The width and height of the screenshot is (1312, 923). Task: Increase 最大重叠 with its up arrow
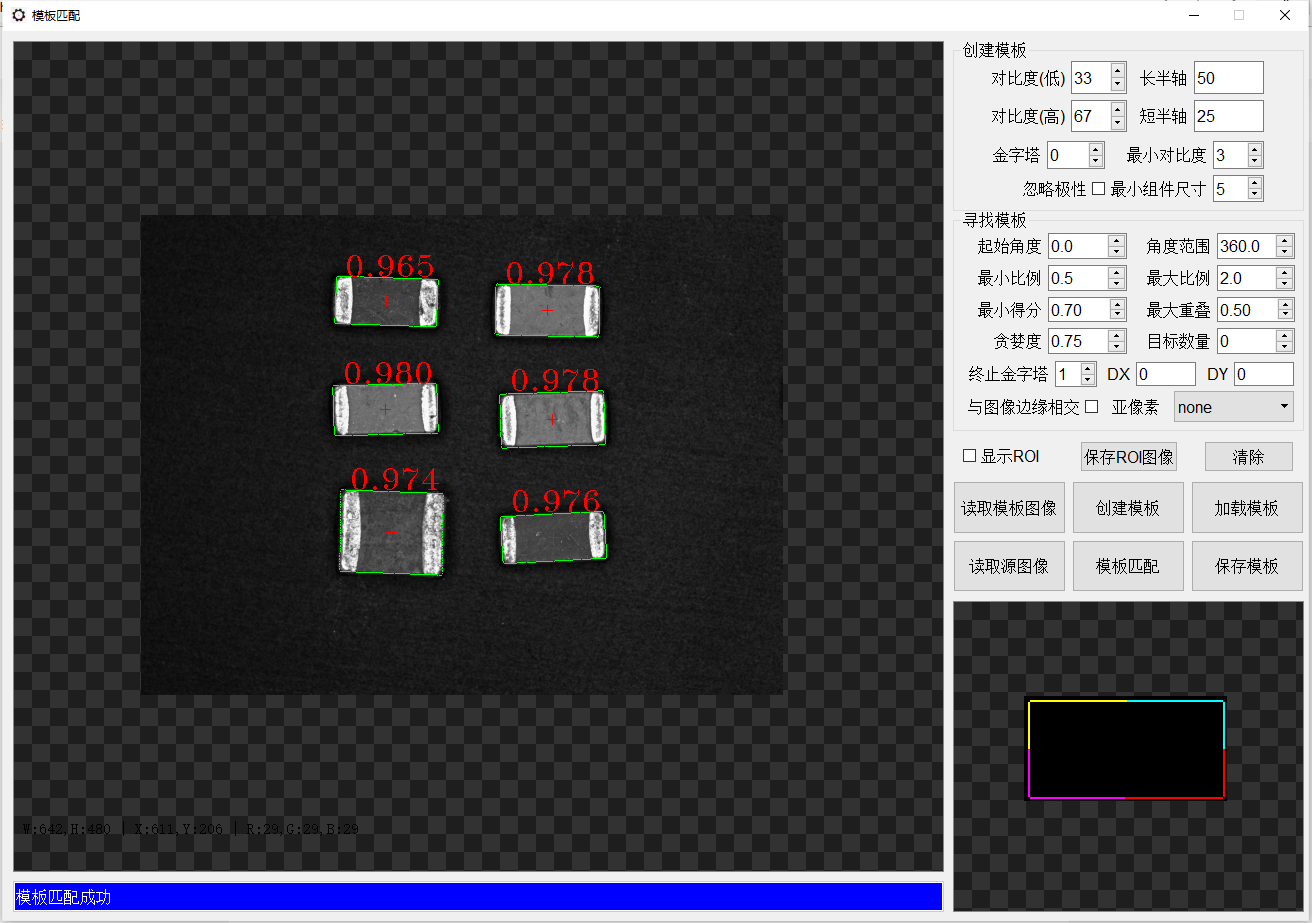tap(1285, 304)
